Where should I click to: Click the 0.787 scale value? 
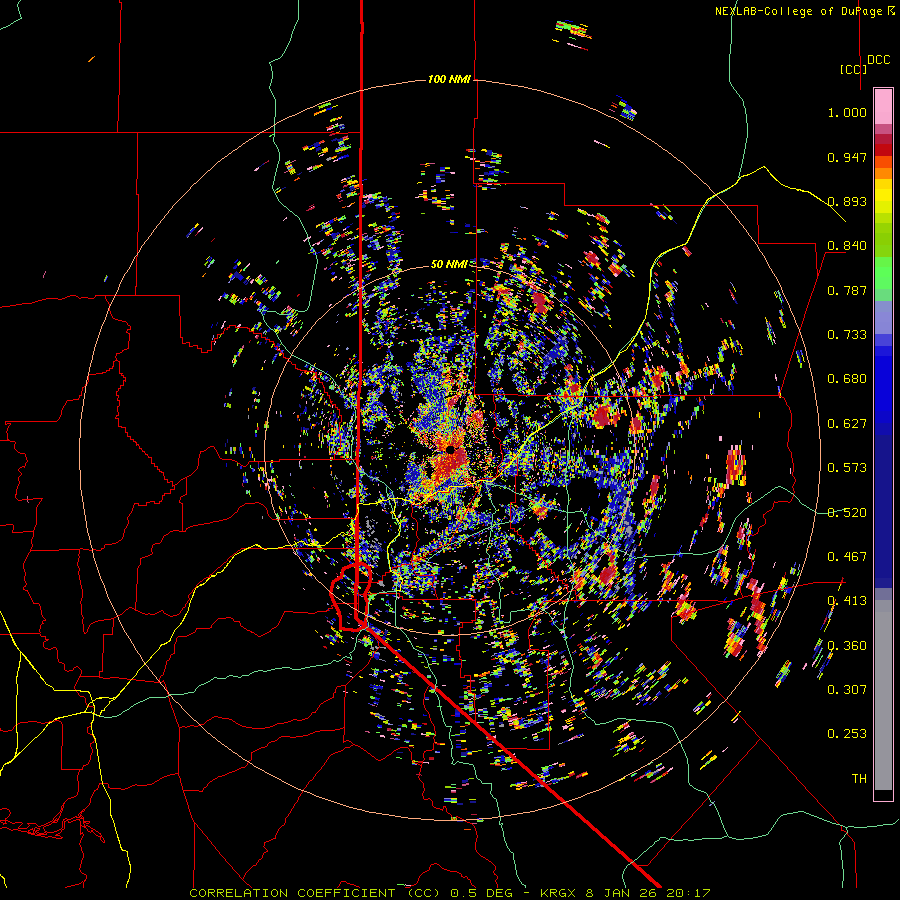(x=847, y=290)
